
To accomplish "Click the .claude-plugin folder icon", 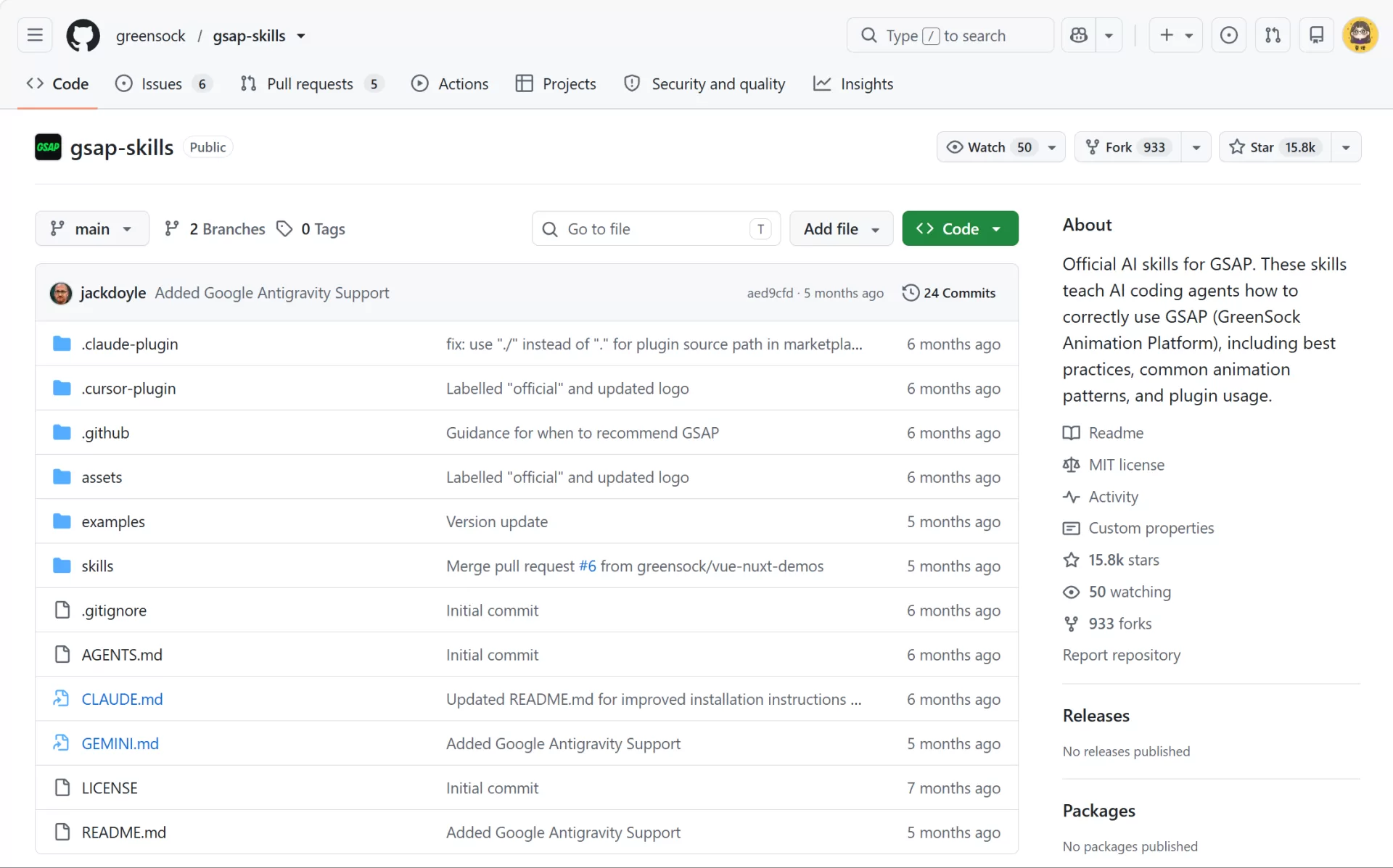I will click(x=62, y=344).
